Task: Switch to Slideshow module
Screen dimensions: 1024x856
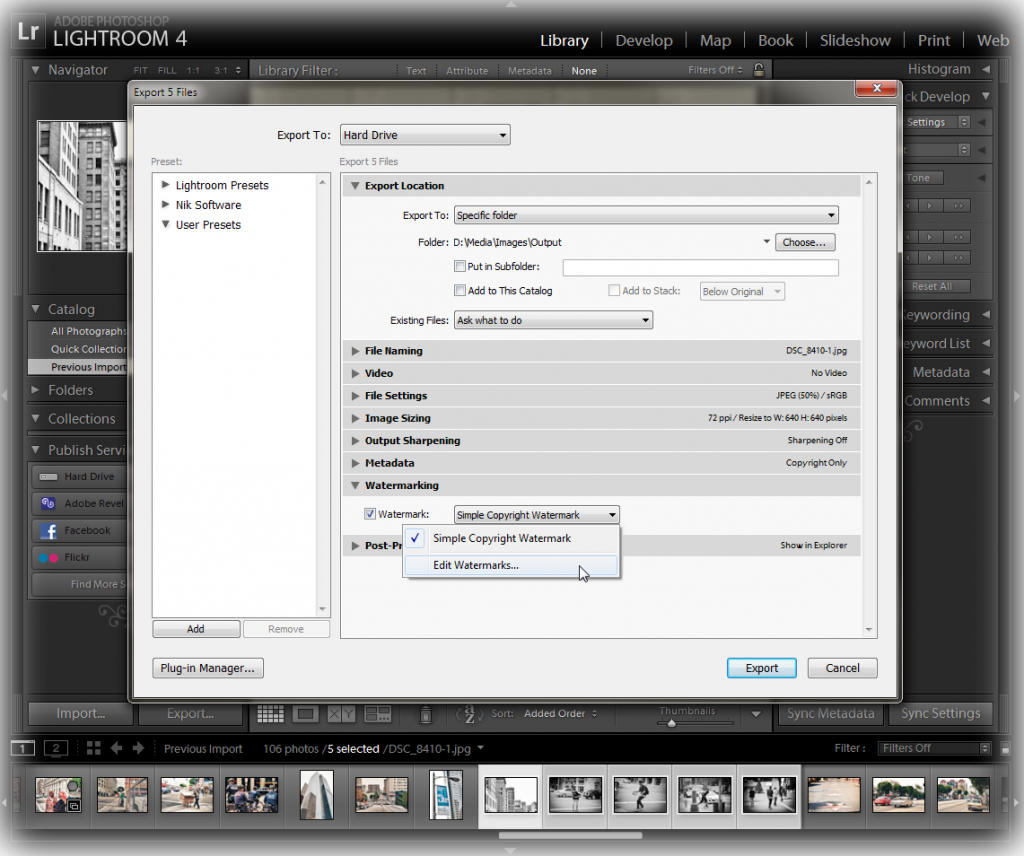Action: [856, 40]
